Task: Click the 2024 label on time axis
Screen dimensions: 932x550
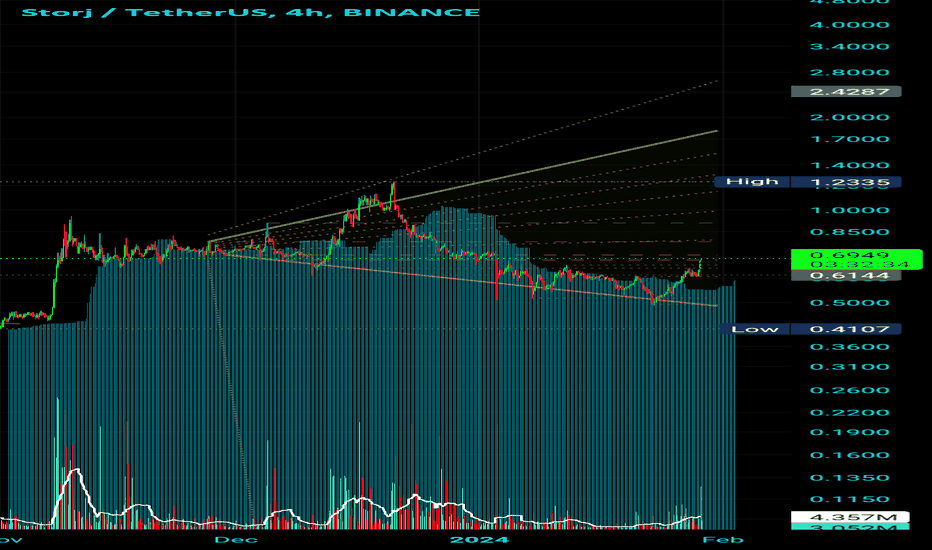Action: point(480,540)
